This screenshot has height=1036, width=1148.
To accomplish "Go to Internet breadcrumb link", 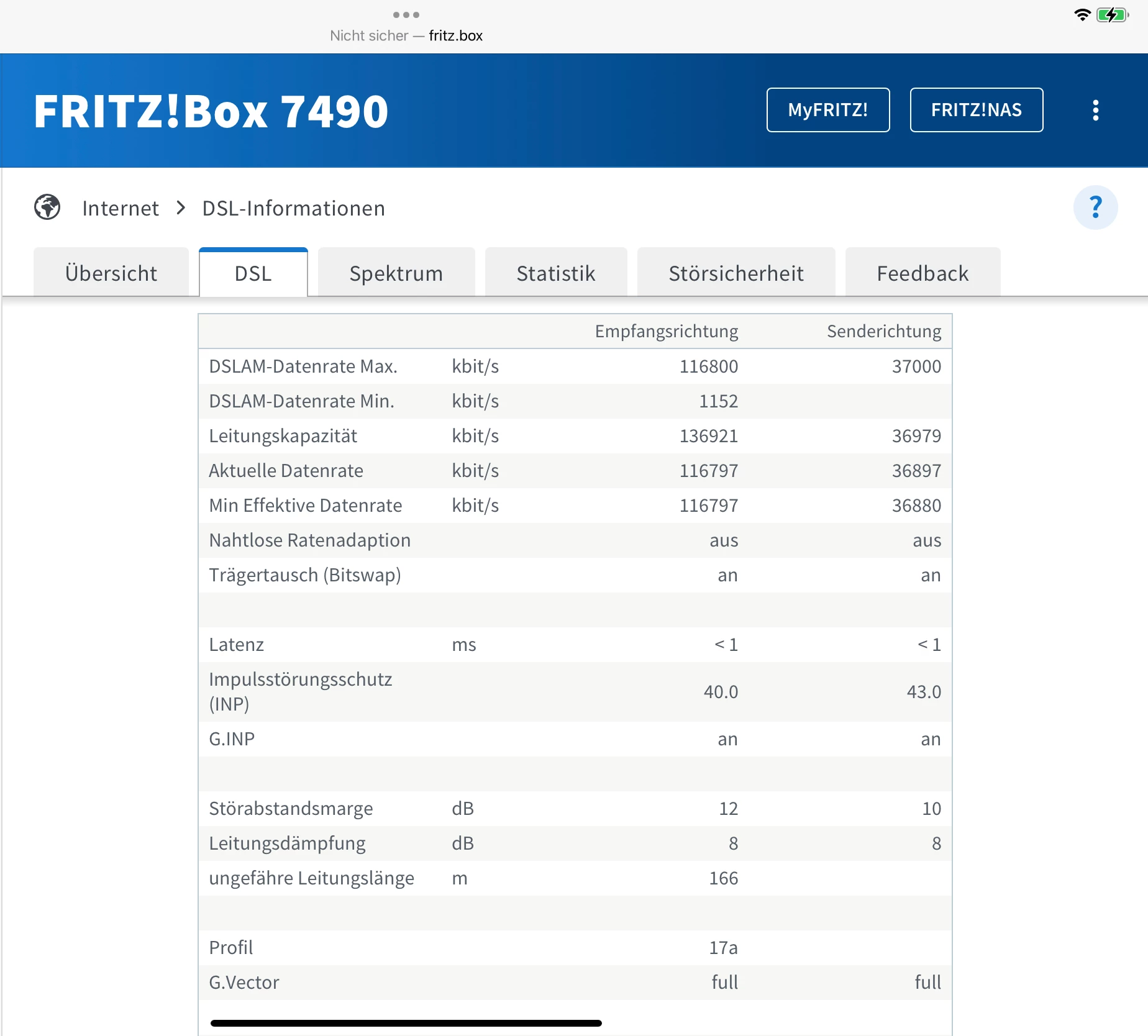I will click(x=121, y=208).
